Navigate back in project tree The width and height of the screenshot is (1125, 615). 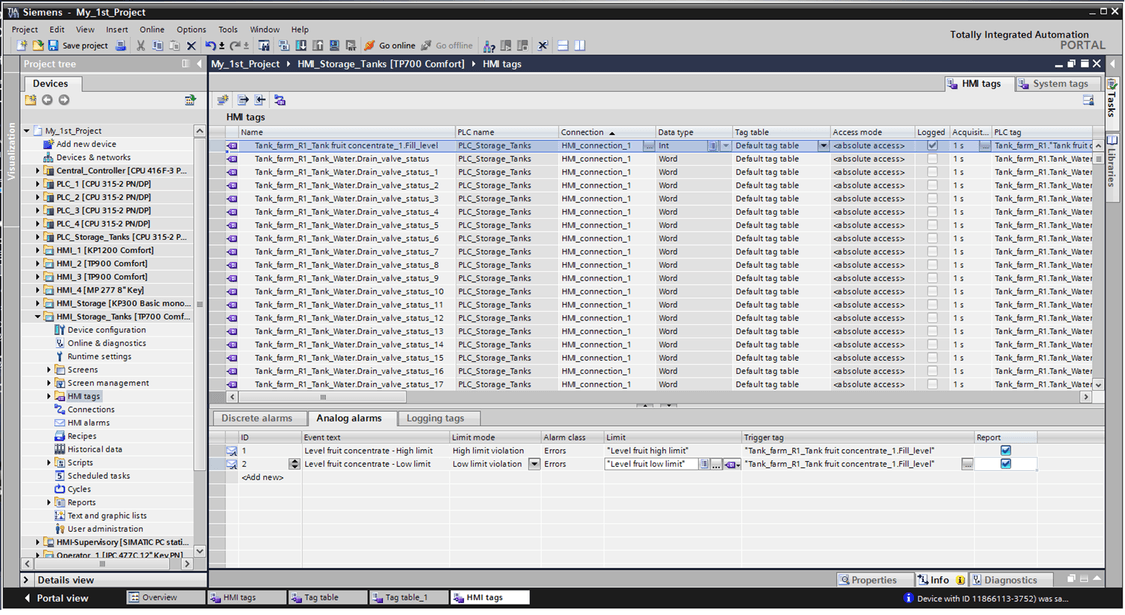pyautogui.click(x=47, y=100)
